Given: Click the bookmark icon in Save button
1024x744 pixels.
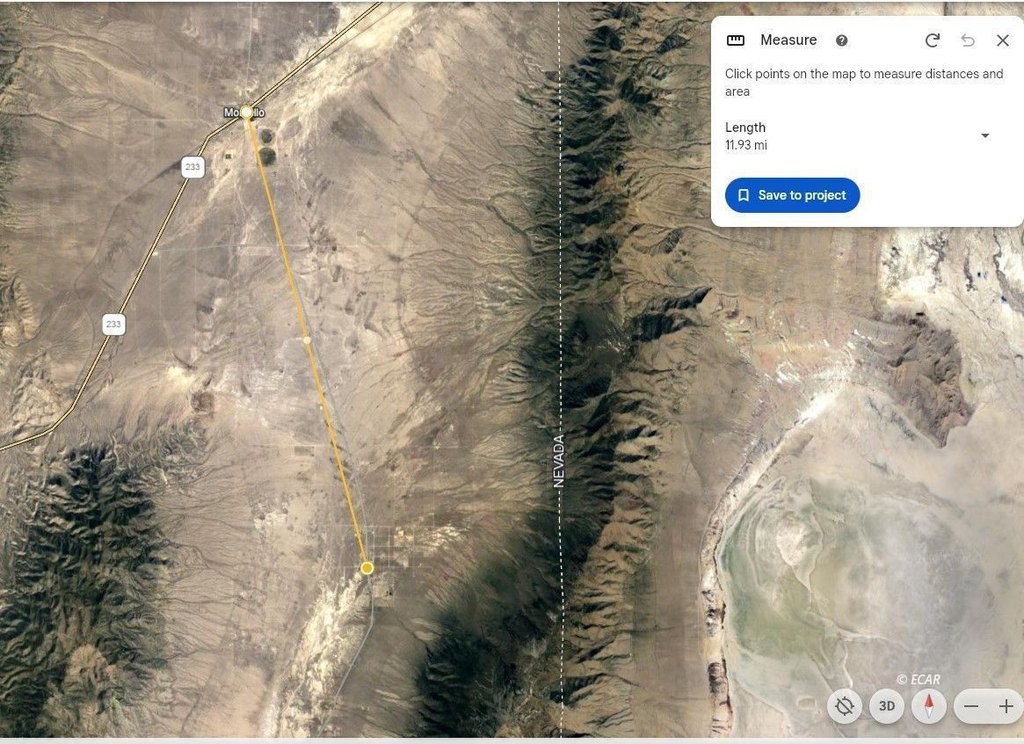Looking at the screenshot, I should click(x=743, y=195).
